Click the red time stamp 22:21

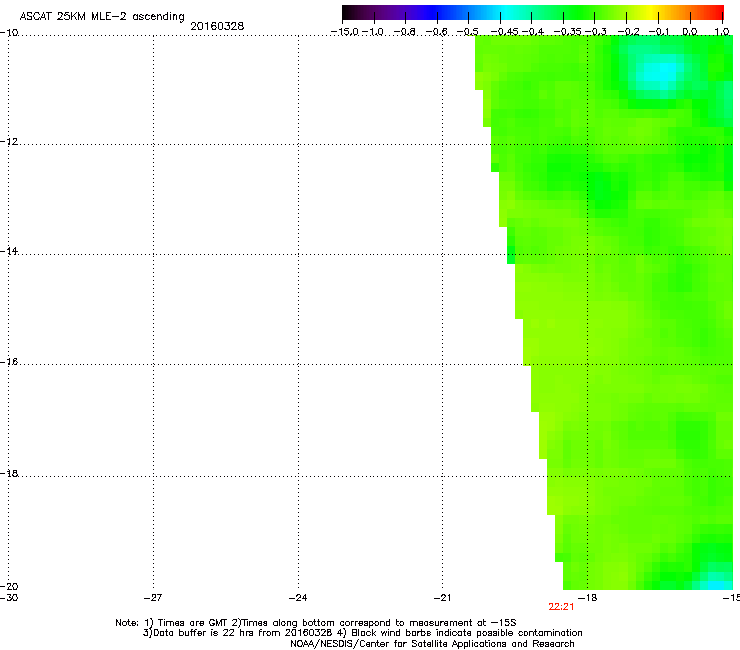pyautogui.click(x=561, y=607)
